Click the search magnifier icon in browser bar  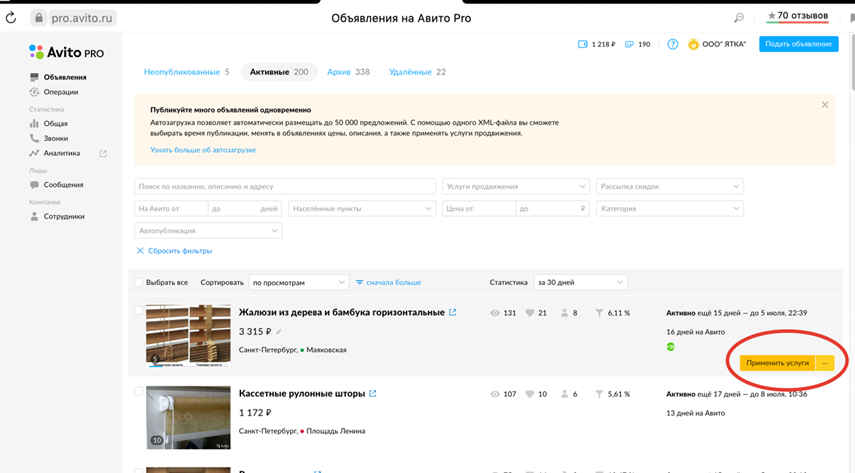[x=739, y=18]
